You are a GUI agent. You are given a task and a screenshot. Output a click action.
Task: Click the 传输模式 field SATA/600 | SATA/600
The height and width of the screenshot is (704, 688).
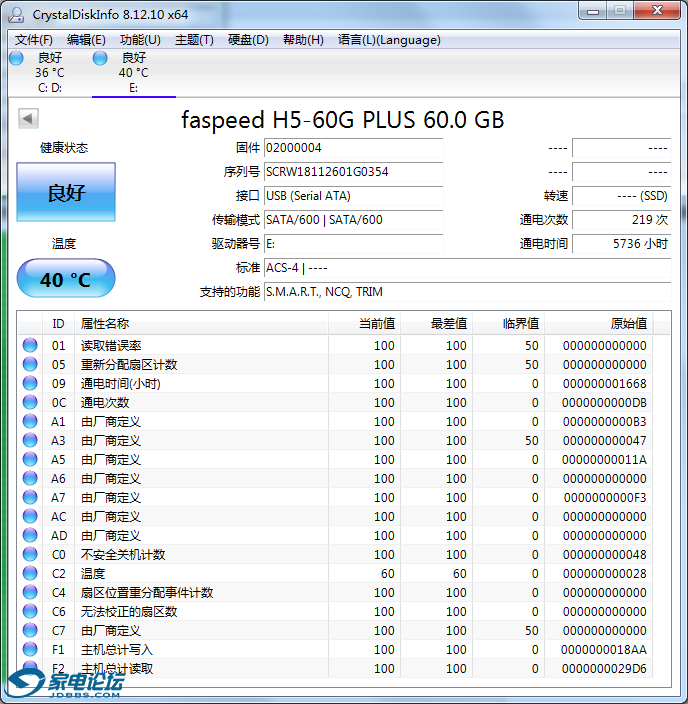tap(353, 220)
